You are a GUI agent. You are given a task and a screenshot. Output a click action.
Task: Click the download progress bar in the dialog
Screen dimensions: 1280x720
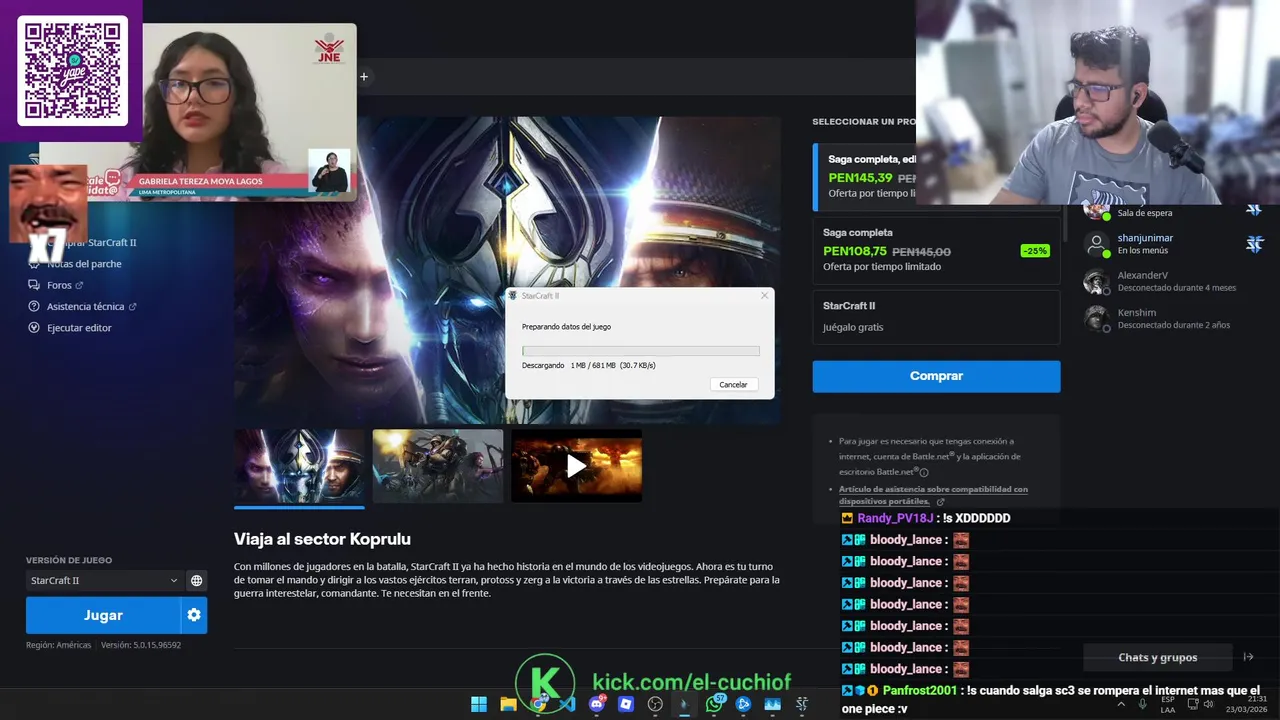click(640, 351)
